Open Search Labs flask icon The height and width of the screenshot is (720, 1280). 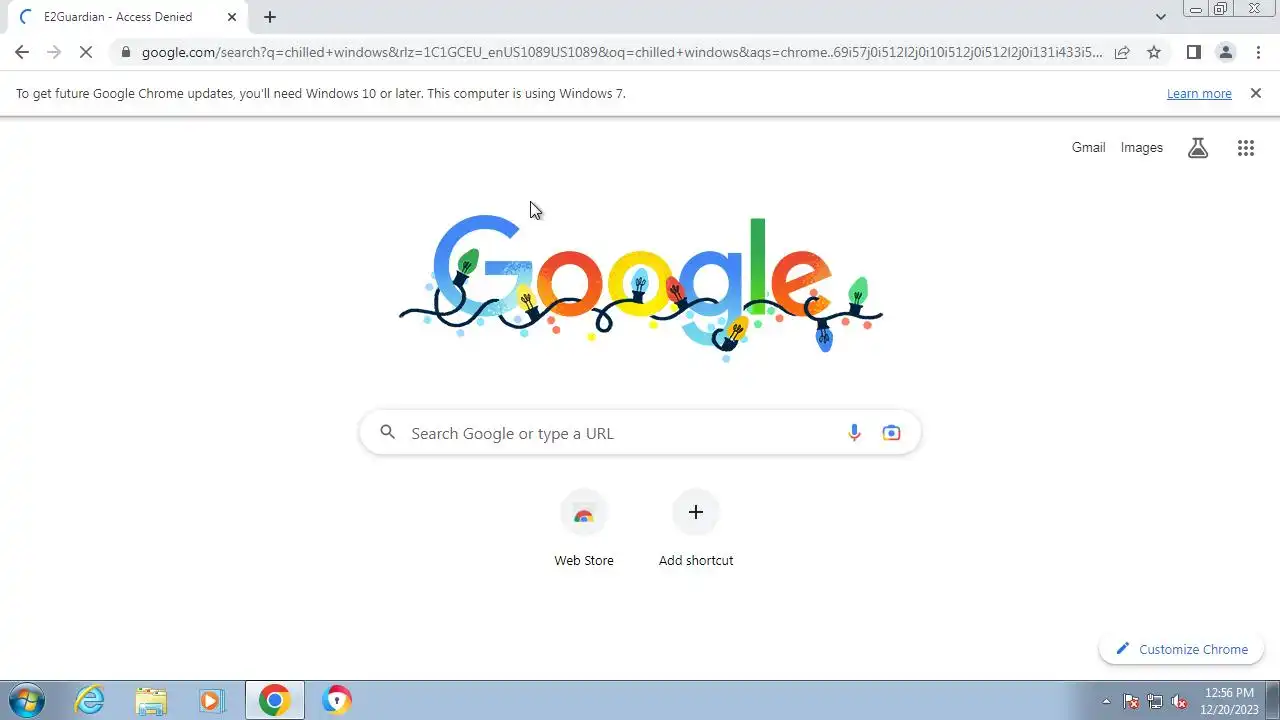click(x=1198, y=148)
